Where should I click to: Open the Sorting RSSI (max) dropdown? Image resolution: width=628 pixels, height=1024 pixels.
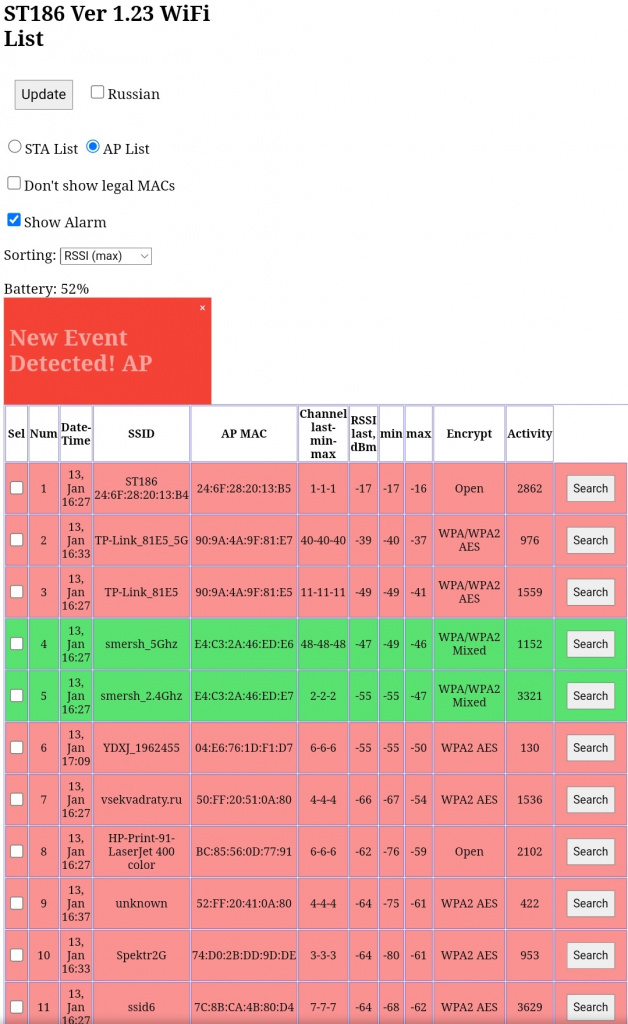point(106,256)
